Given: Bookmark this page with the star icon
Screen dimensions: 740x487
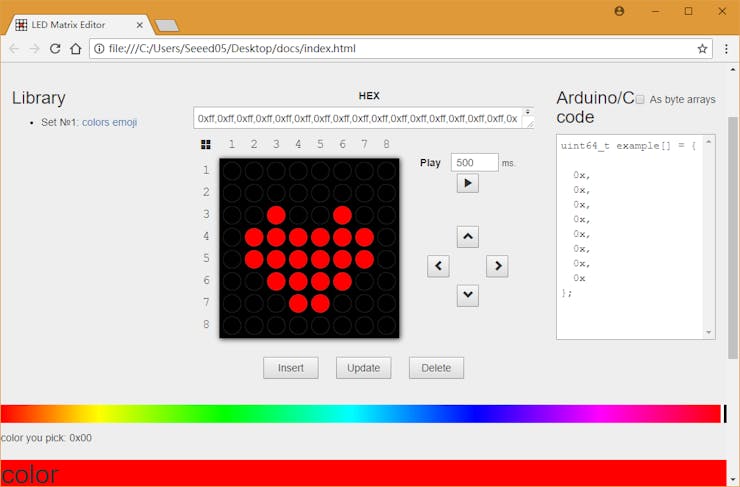Looking at the screenshot, I should [702, 48].
